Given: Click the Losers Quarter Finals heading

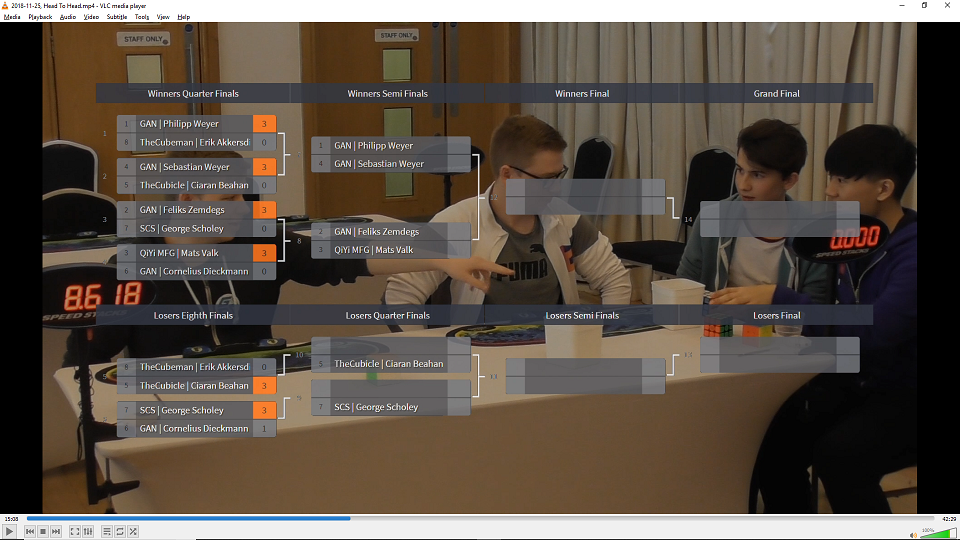Looking at the screenshot, I should [388, 315].
